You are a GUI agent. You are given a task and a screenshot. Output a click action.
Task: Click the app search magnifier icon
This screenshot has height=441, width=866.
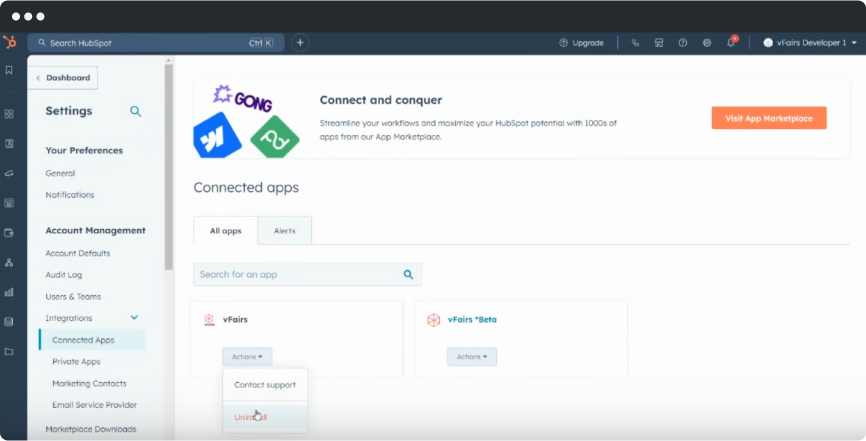click(x=408, y=274)
